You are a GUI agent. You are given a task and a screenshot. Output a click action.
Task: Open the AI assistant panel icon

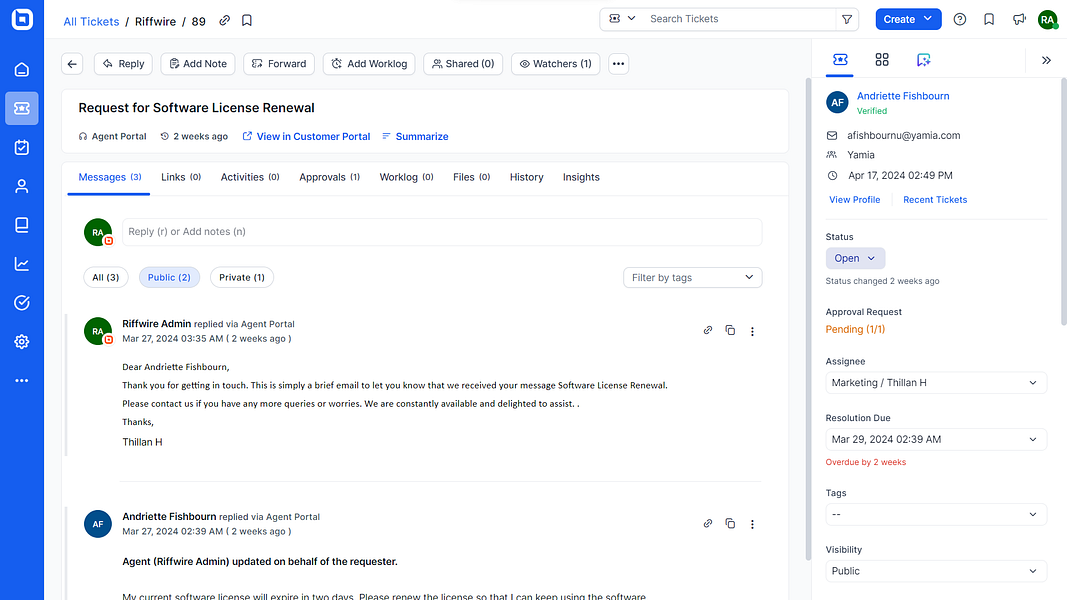[x=923, y=60]
